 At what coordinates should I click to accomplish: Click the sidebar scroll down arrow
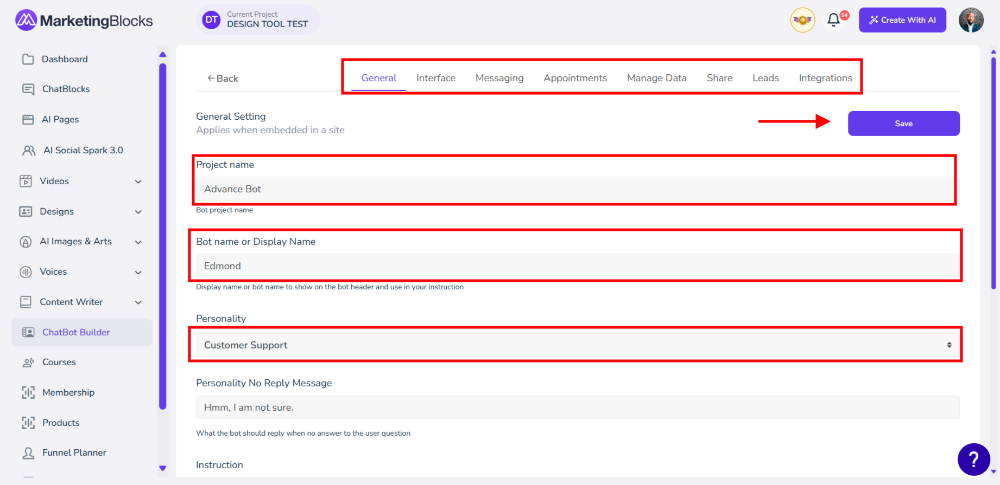tap(163, 468)
